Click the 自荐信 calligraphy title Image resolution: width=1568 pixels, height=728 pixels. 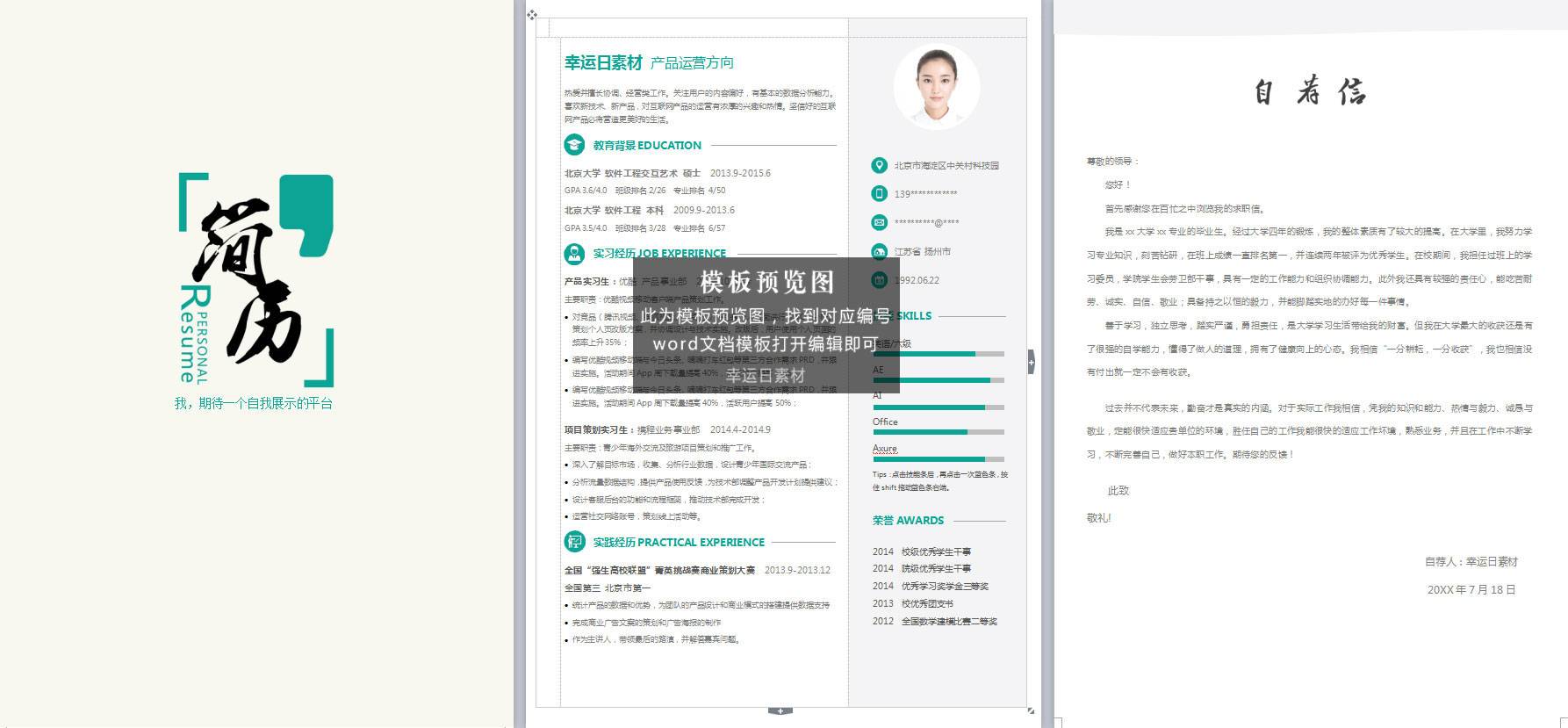click(x=1310, y=91)
